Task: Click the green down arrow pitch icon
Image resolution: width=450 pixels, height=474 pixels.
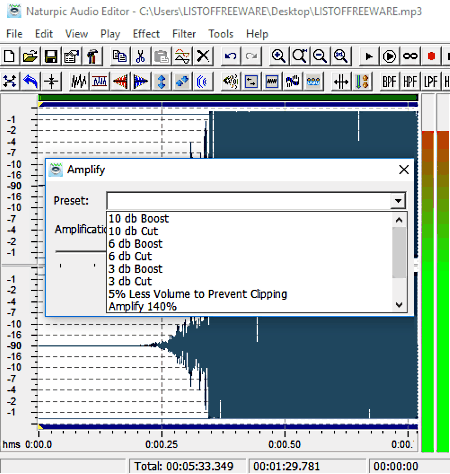Action: click(x=361, y=81)
